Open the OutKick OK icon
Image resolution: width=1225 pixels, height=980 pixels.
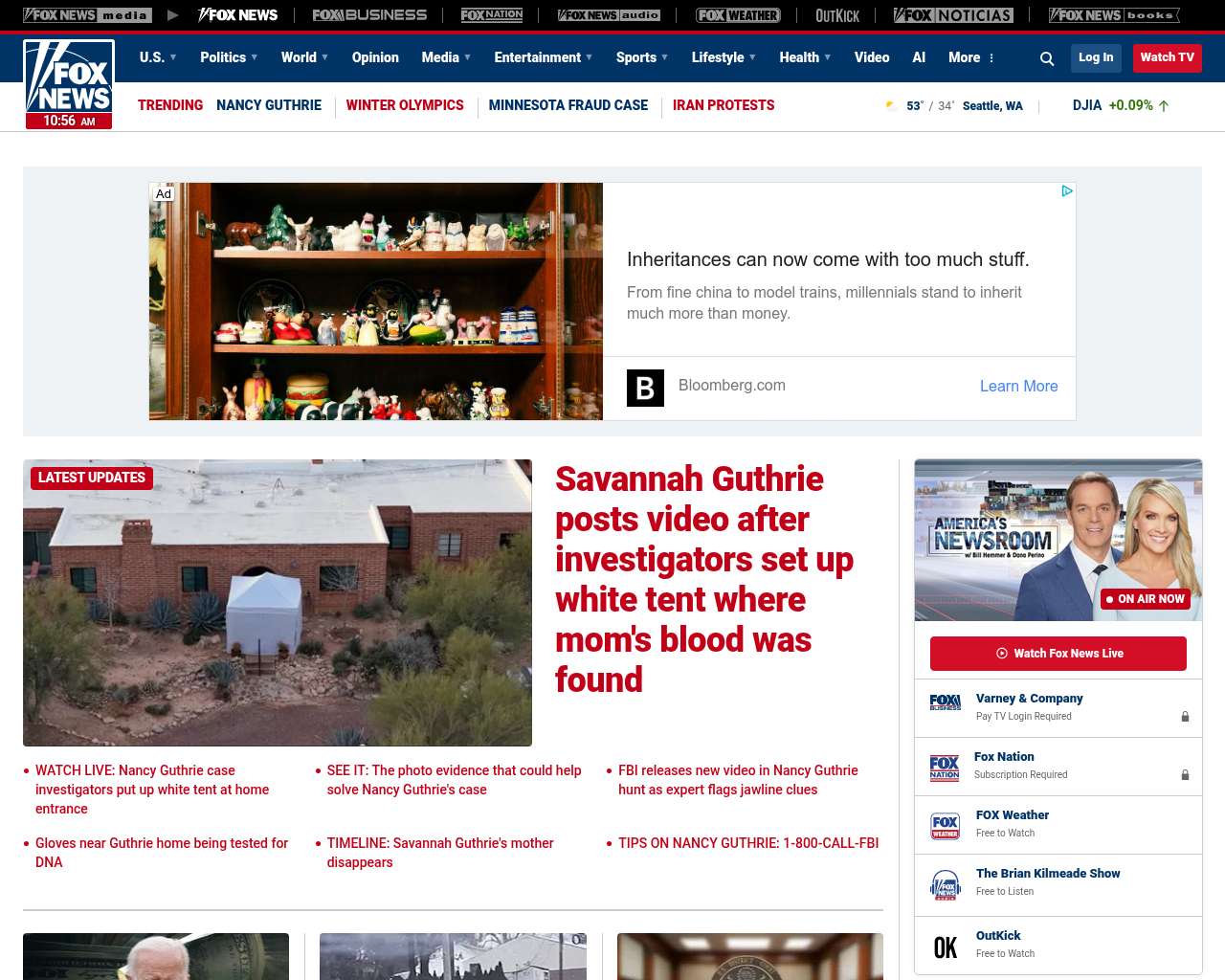(945, 947)
